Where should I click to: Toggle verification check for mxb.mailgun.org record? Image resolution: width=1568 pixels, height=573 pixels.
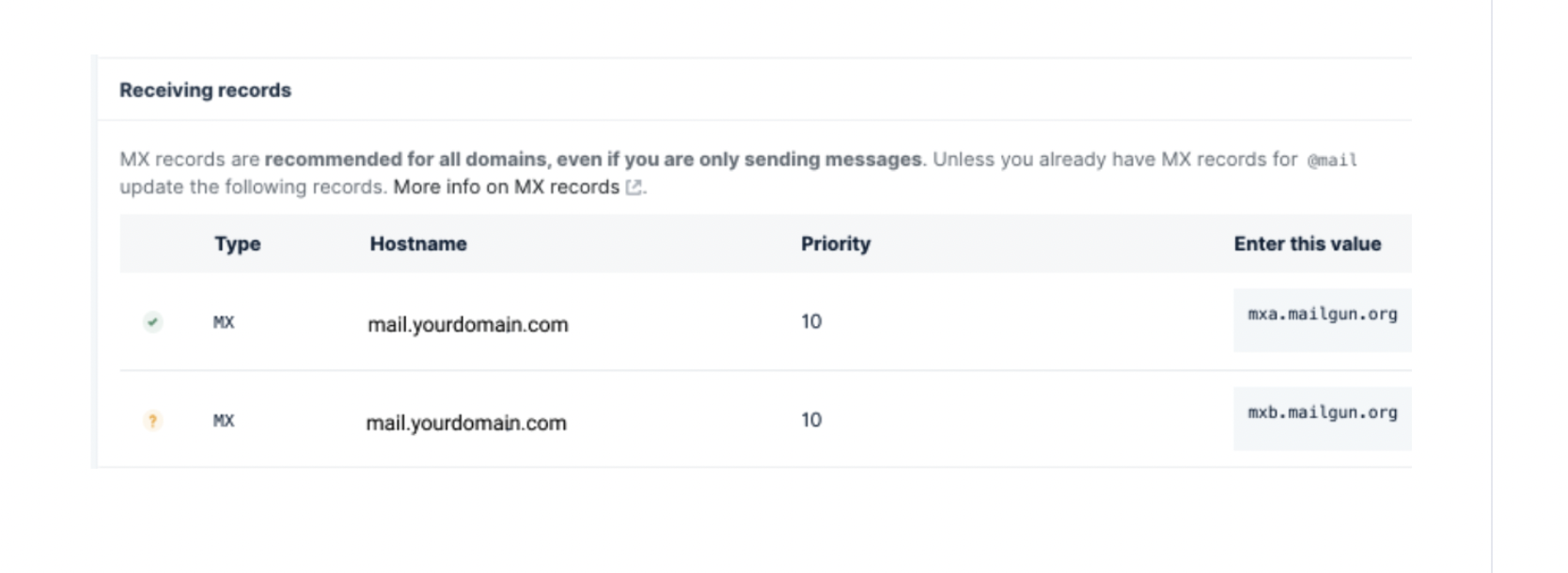152,421
